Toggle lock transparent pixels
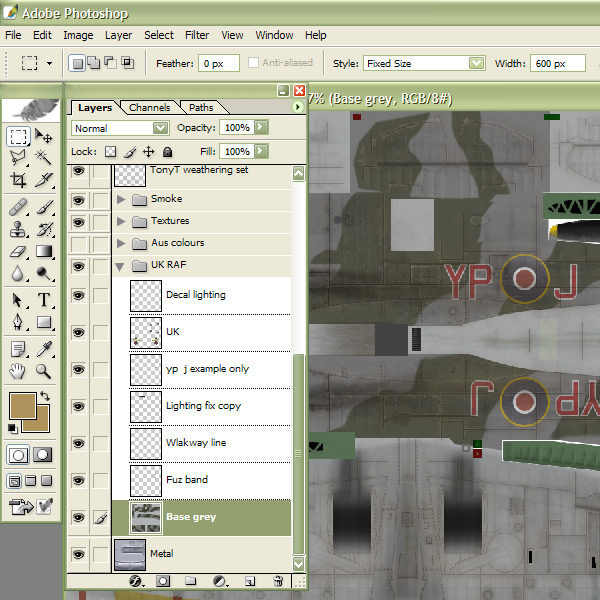The height and width of the screenshot is (600, 600). click(x=111, y=152)
